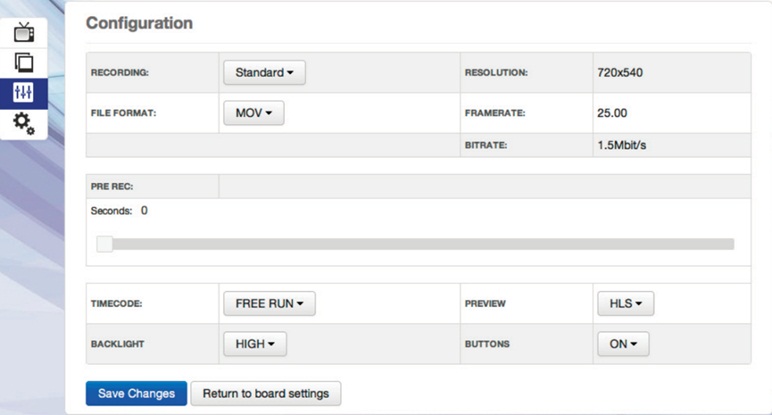Expand the File Format 'MOV' dropdown

[x=253, y=113]
